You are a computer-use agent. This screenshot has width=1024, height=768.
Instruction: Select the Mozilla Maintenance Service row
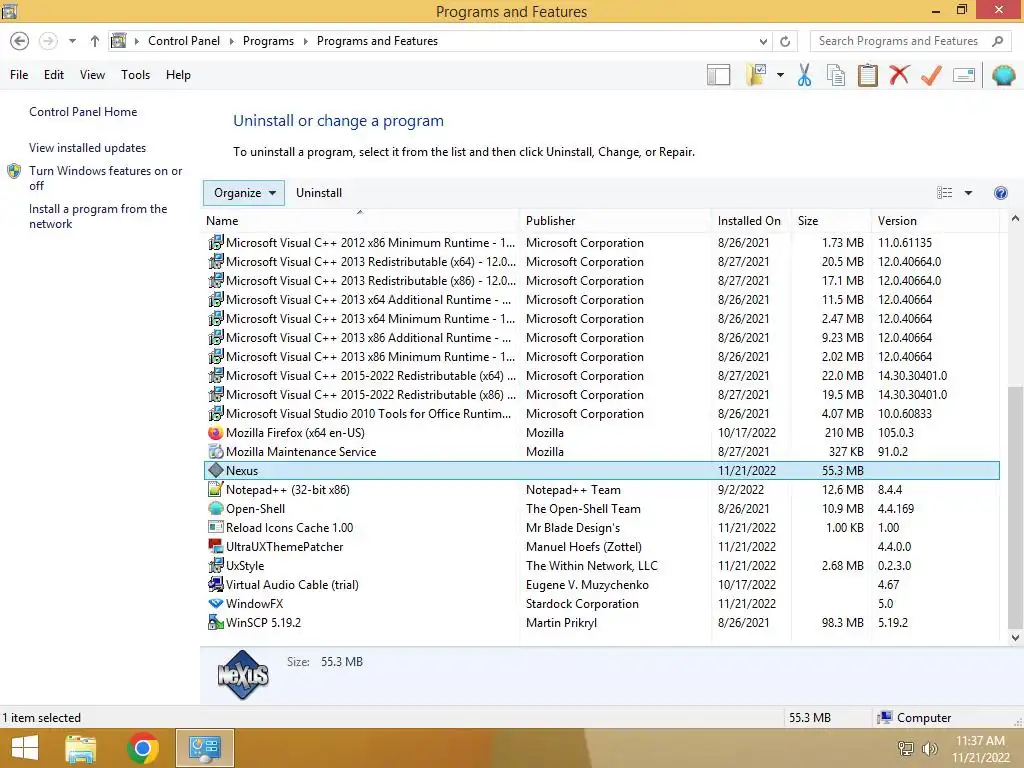point(601,451)
